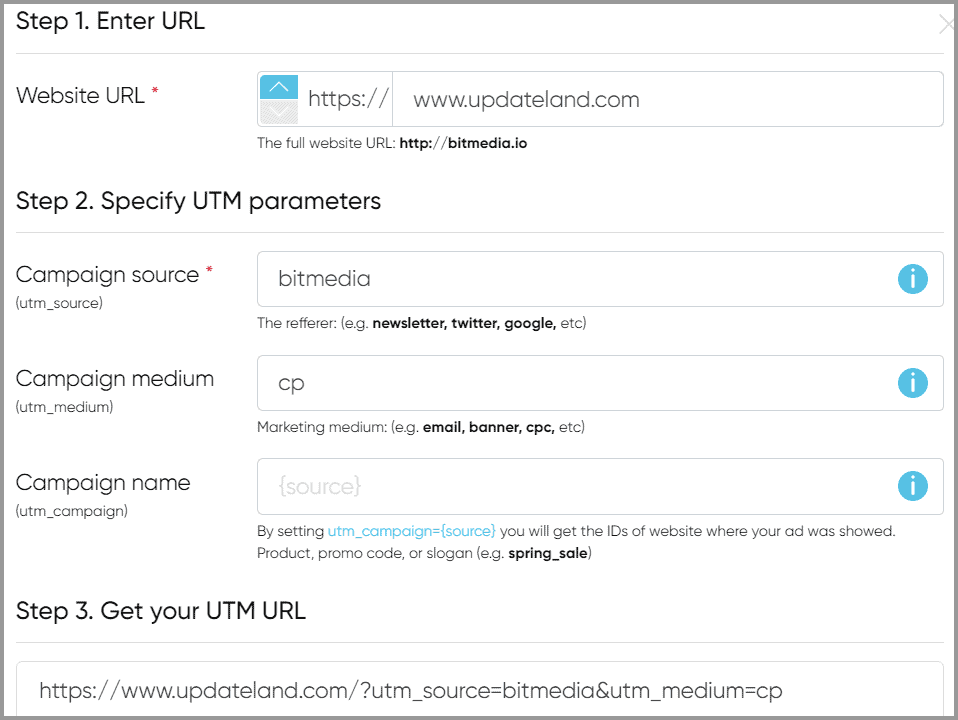Click the blue up arrow protocol switcher
Image resolution: width=958 pixels, height=720 pixels.
tap(279, 87)
